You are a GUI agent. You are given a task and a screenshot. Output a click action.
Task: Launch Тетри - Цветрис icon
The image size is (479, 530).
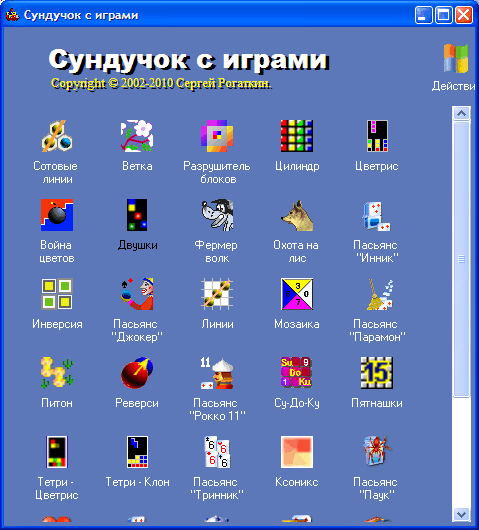(x=57, y=452)
